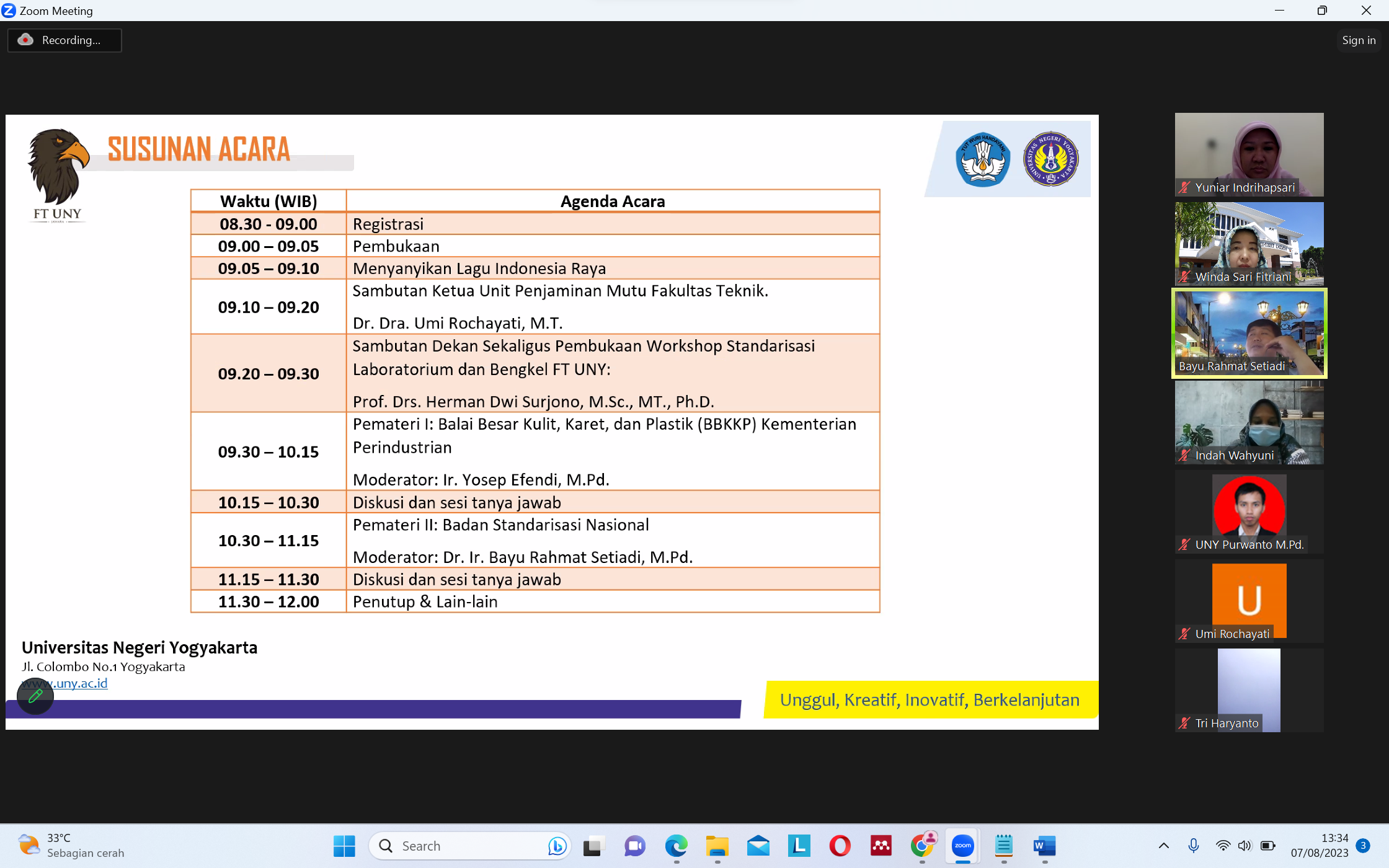Launch Microsoft Word from the taskbar

point(1044,846)
